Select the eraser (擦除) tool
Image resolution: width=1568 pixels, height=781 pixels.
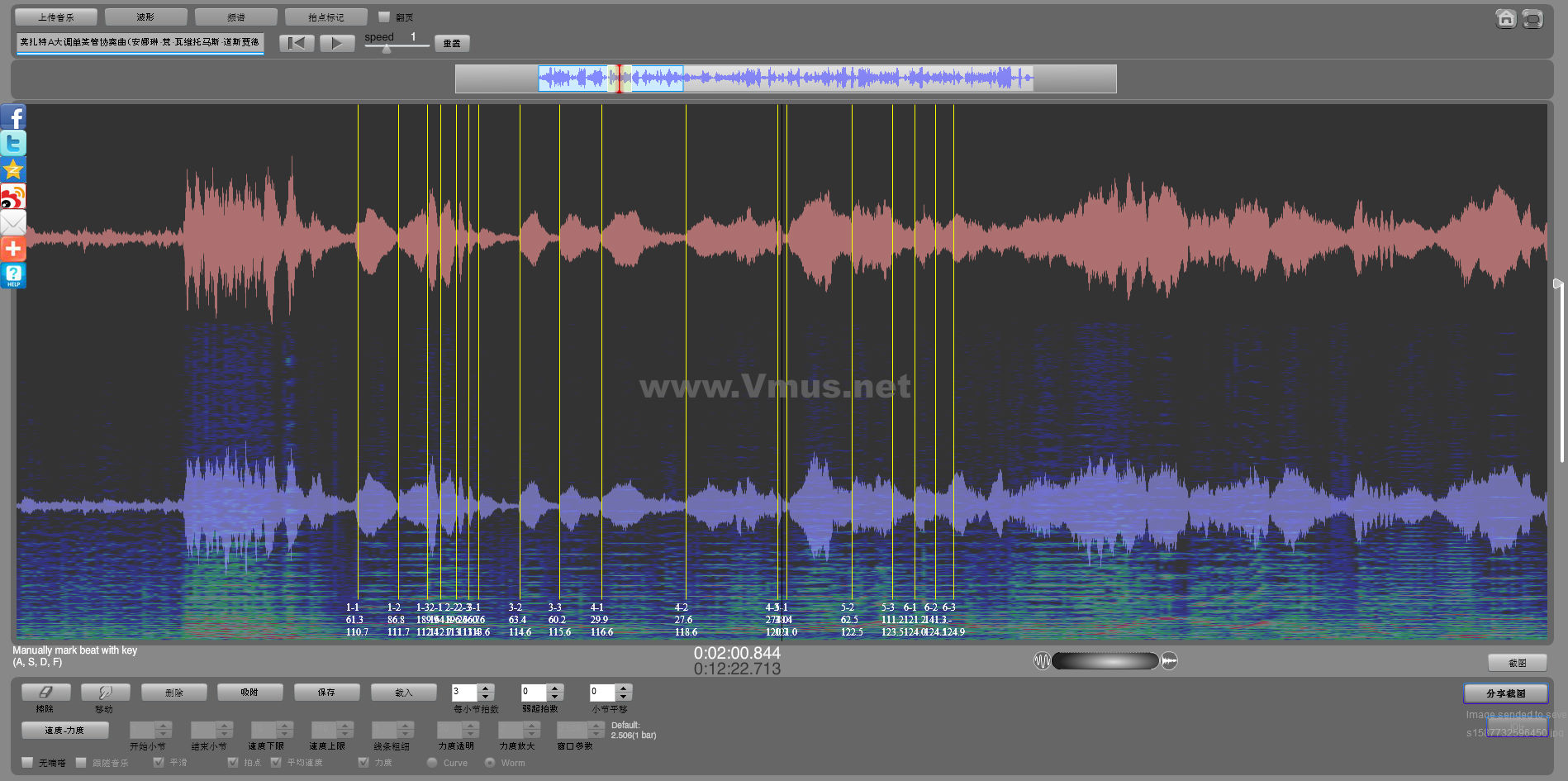[45, 693]
